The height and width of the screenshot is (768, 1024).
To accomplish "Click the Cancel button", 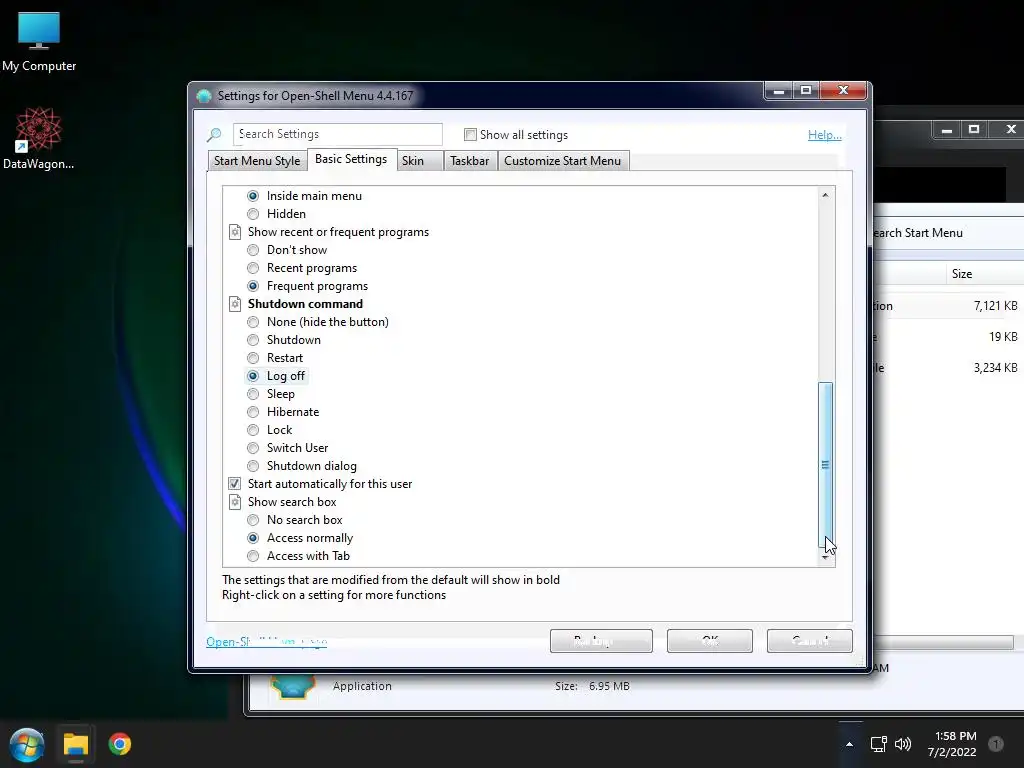I will [809, 641].
